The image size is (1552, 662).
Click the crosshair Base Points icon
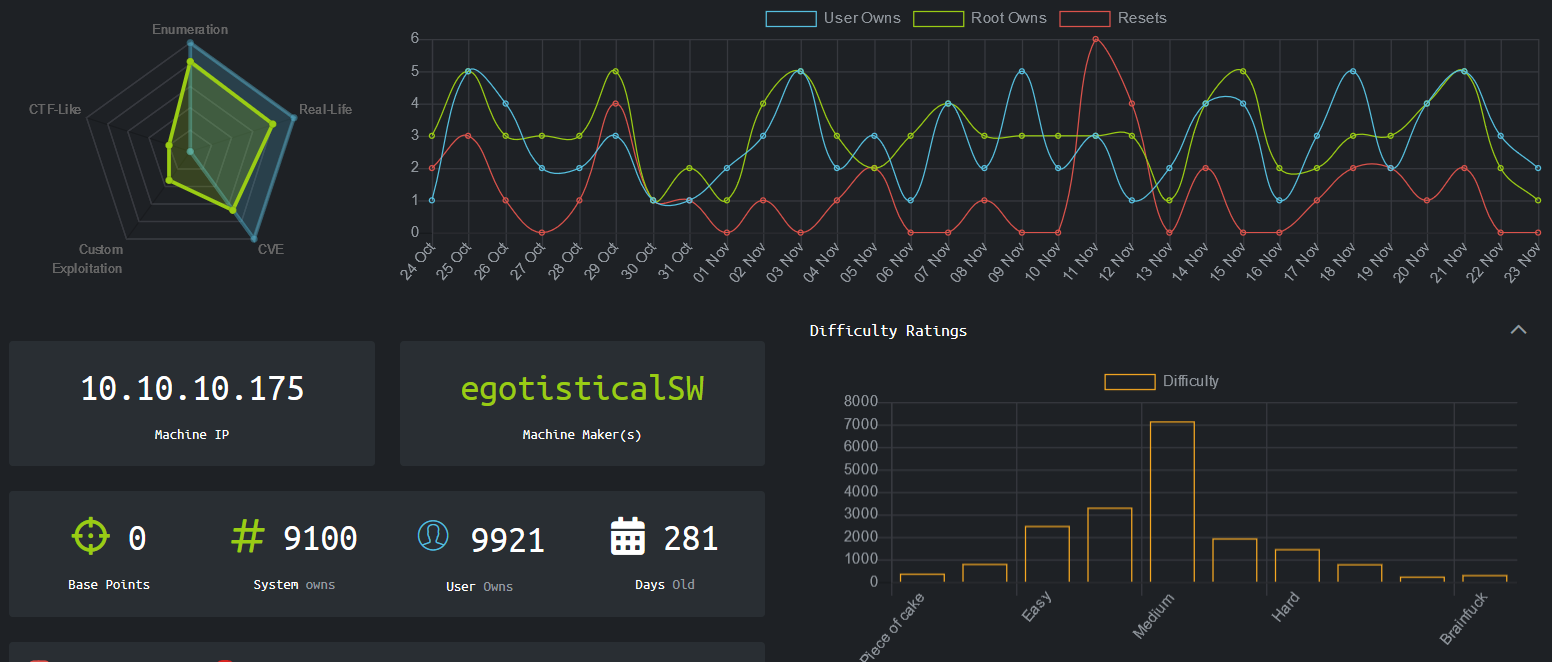coord(90,535)
